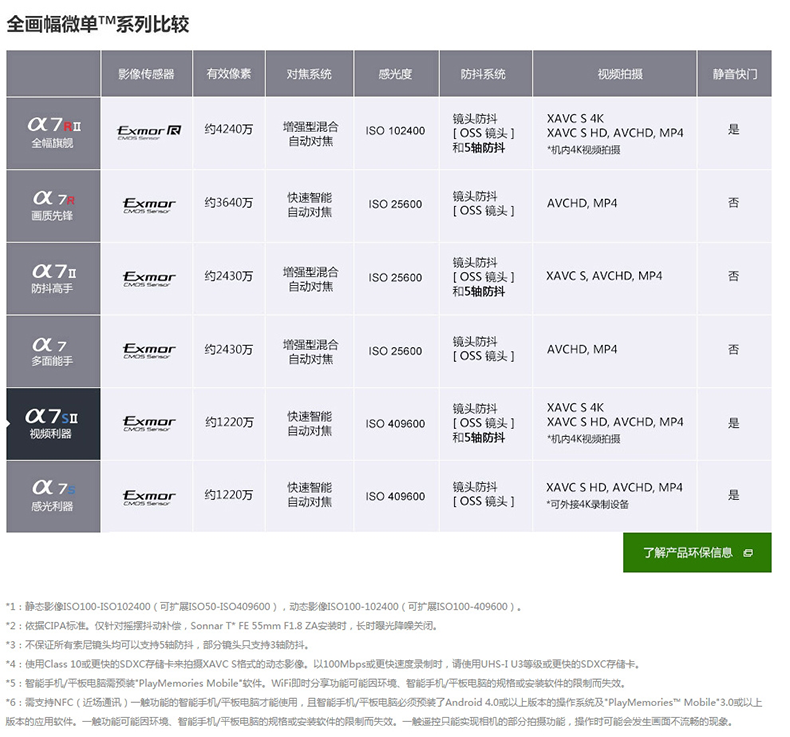Click ISO 25600 in the α7II row
Image resolution: width=790 pixels, height=737 pixels.
pos(396,278)
